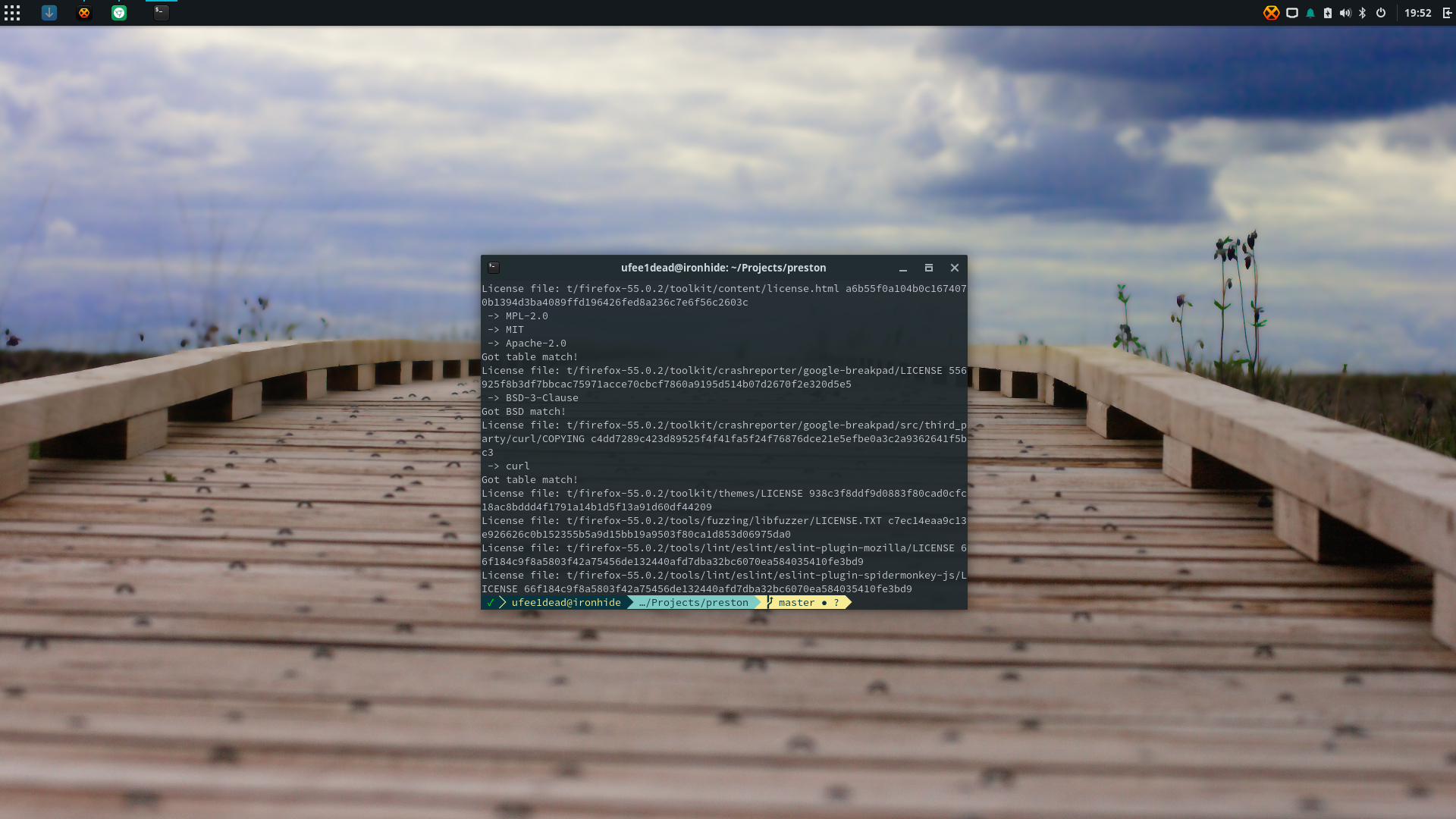Click the green checkmark in the prompt
The height and width of the screenshot is (819, 1456).
[x=491, y=603]
